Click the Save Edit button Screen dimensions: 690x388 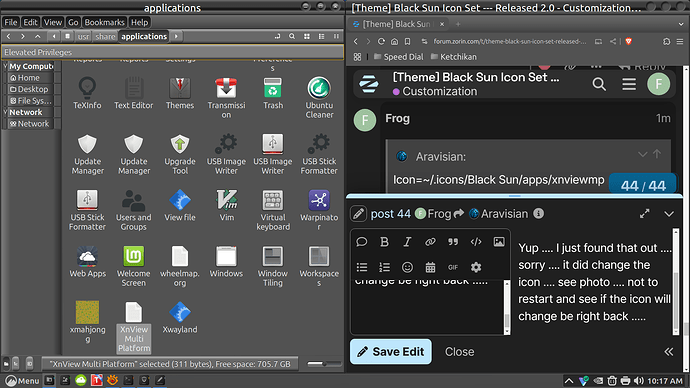391,351
